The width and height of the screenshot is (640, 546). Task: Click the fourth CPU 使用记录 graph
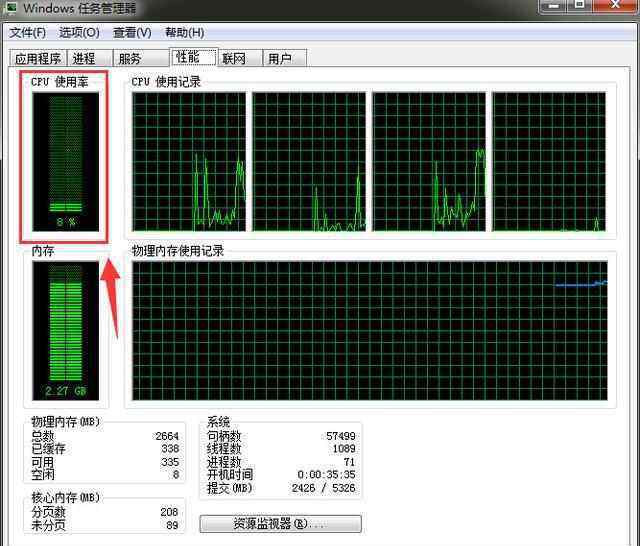549,162
